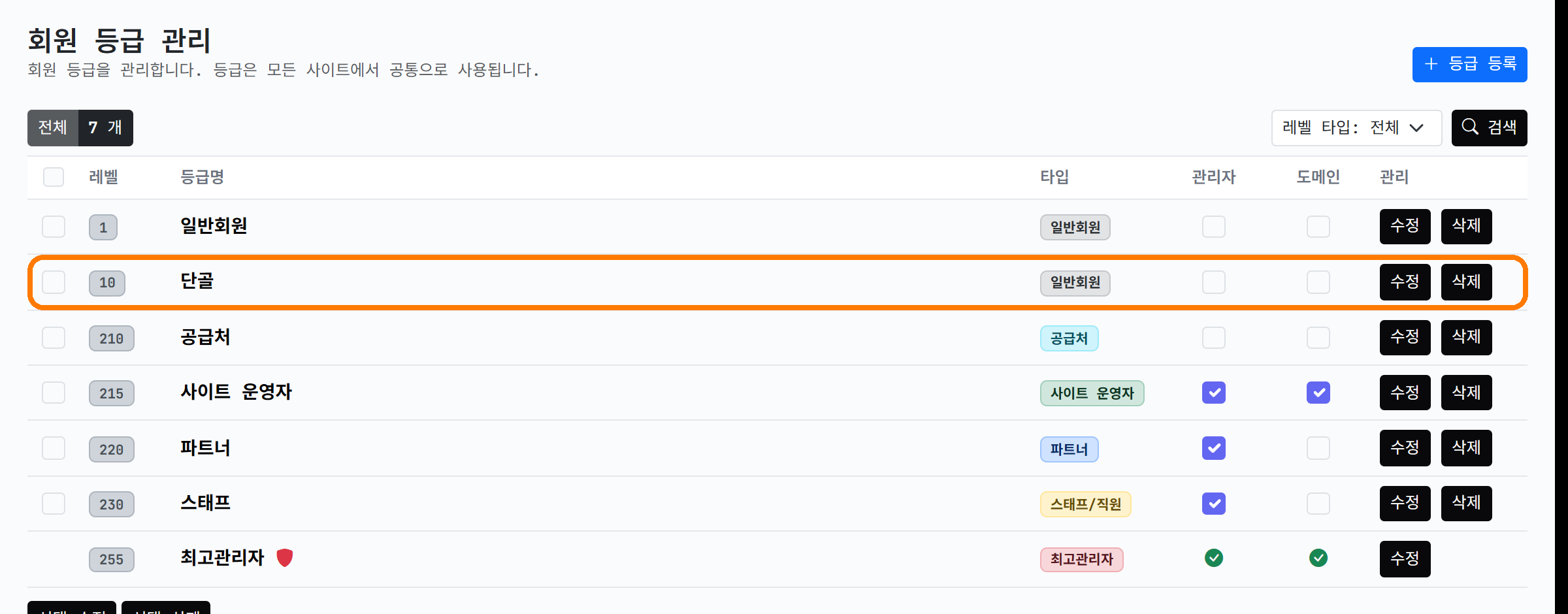Toggle the select-all checkbox in table header

(54, 177)
